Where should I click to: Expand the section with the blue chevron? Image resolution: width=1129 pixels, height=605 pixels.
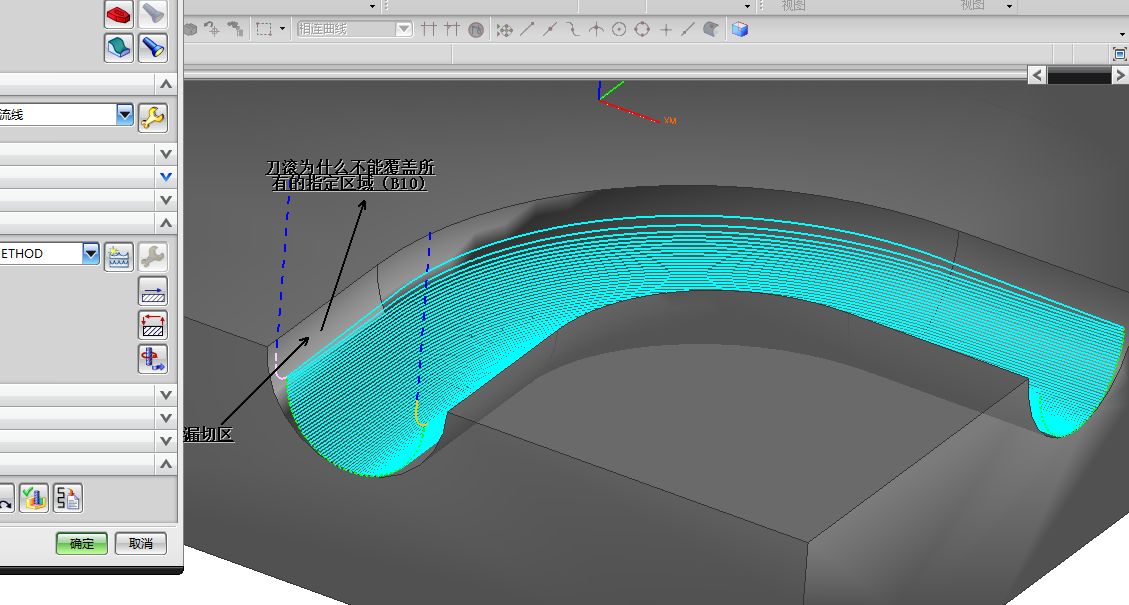[x=166, y=177]
